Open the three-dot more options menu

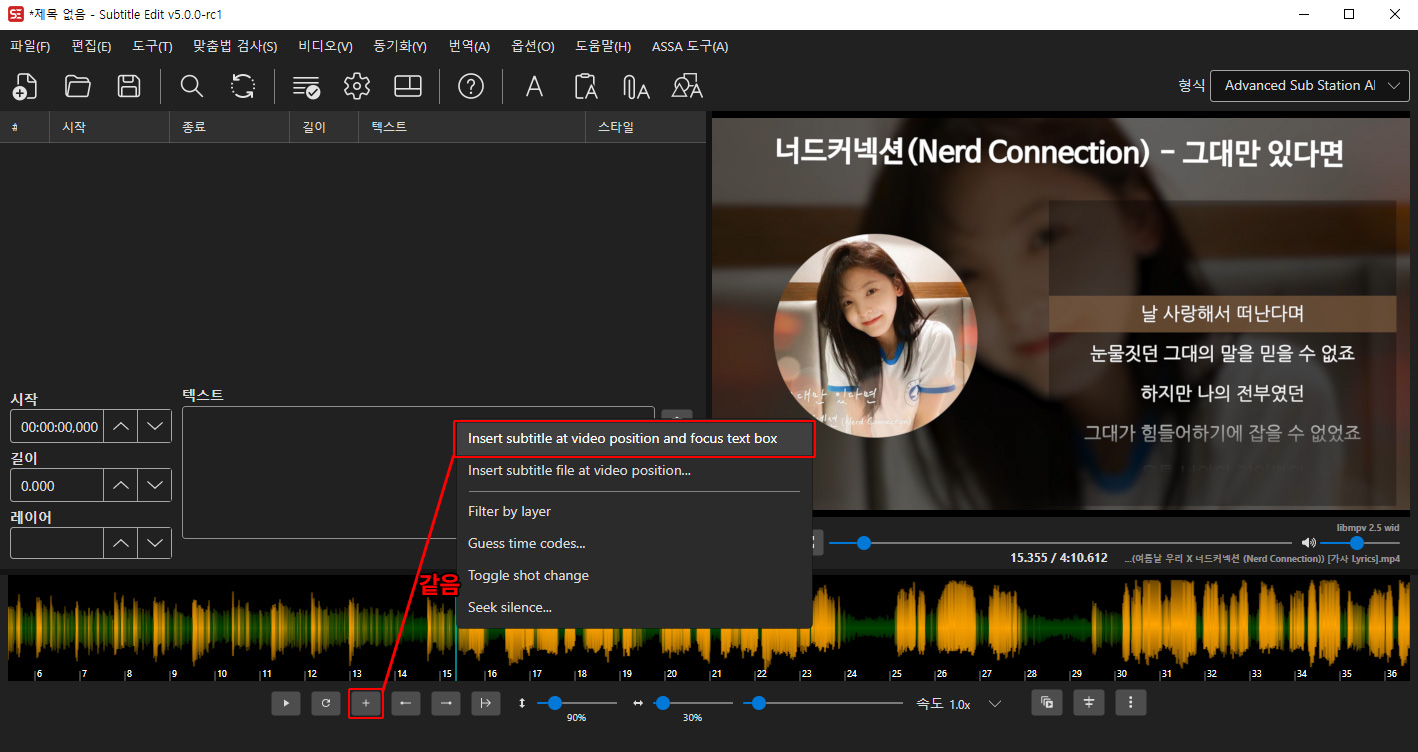pos(1131,703)
